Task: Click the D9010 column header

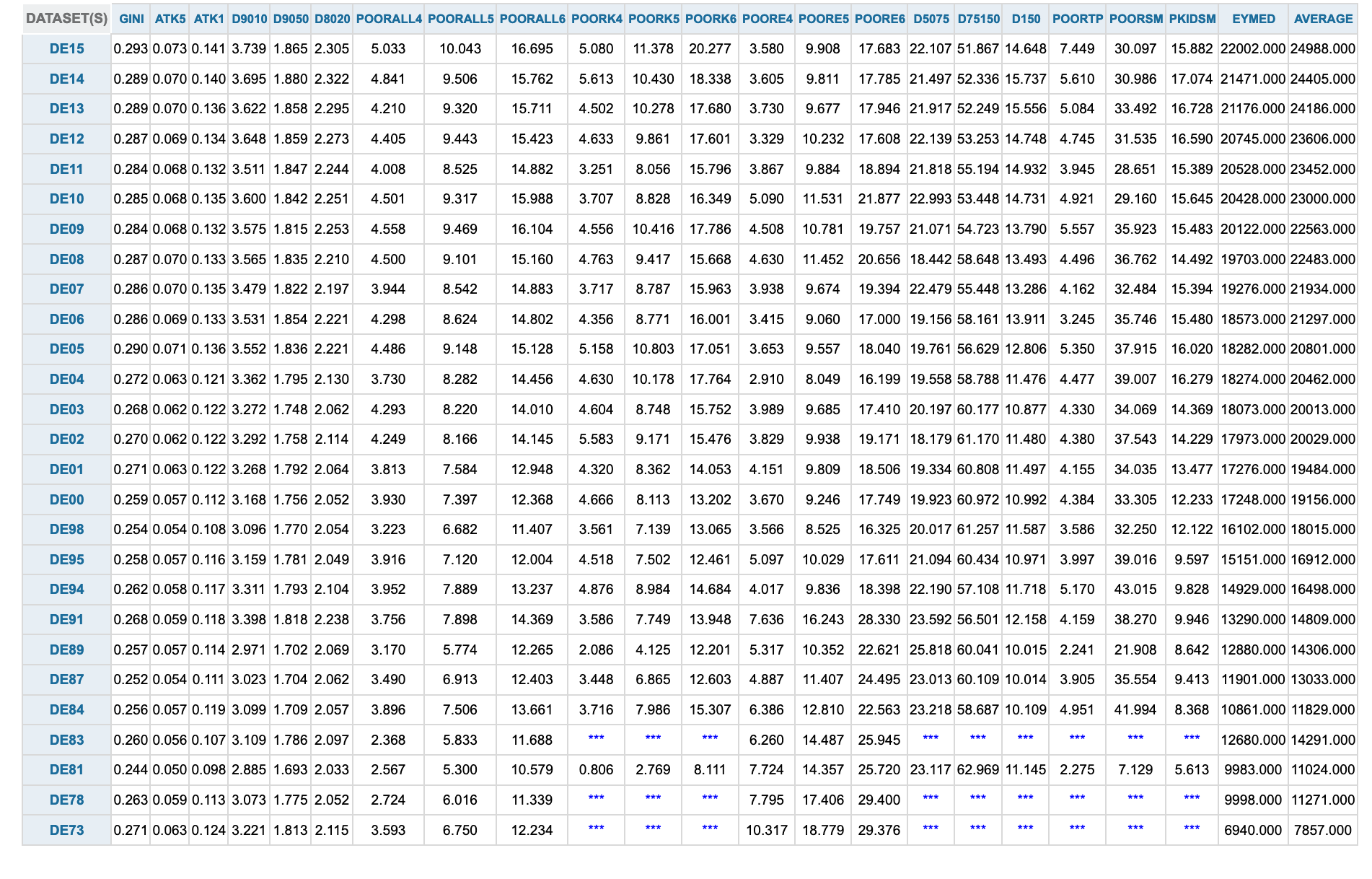Action: 250,19
